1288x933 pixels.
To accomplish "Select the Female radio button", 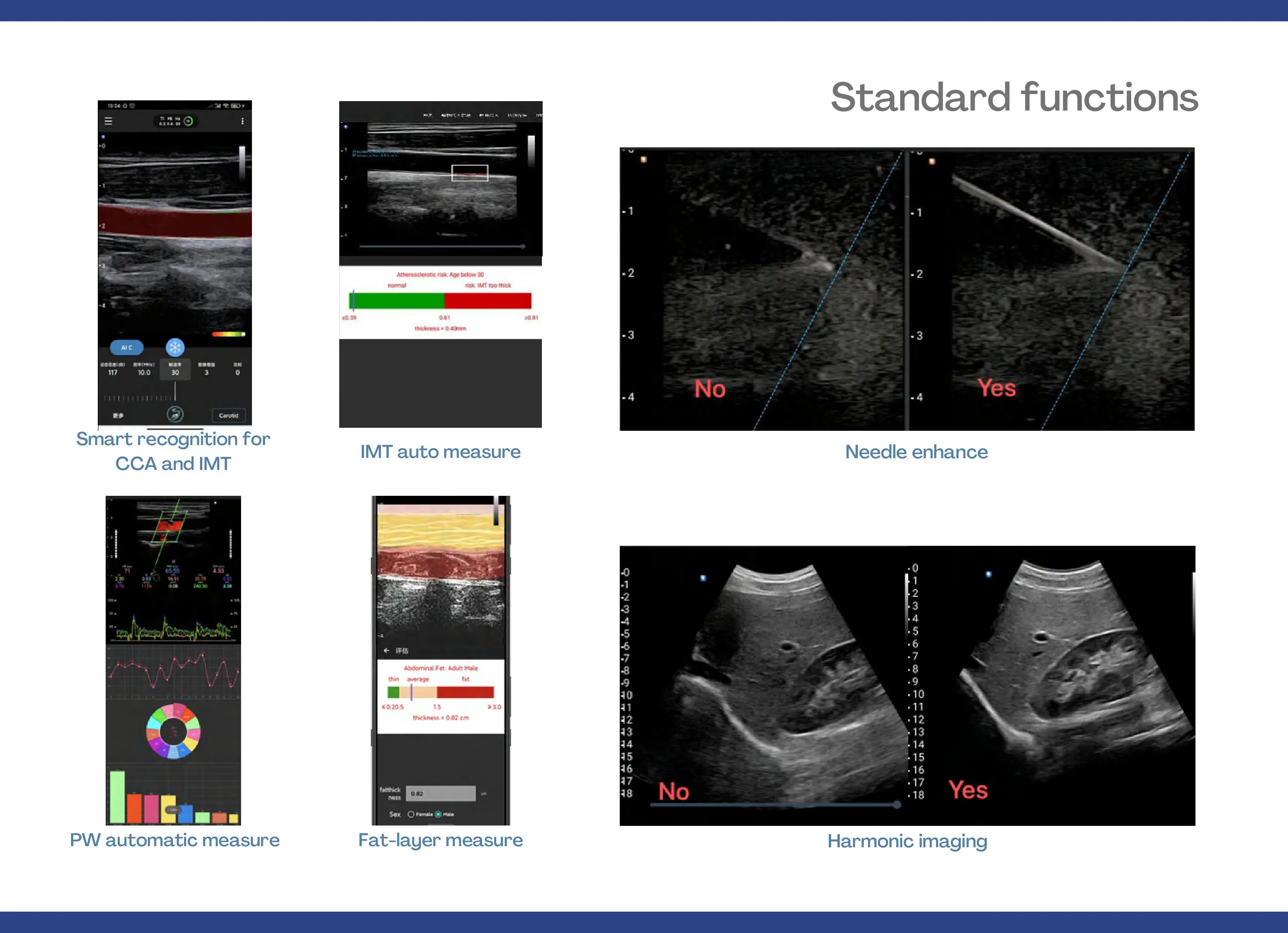I will pos(411,814).
